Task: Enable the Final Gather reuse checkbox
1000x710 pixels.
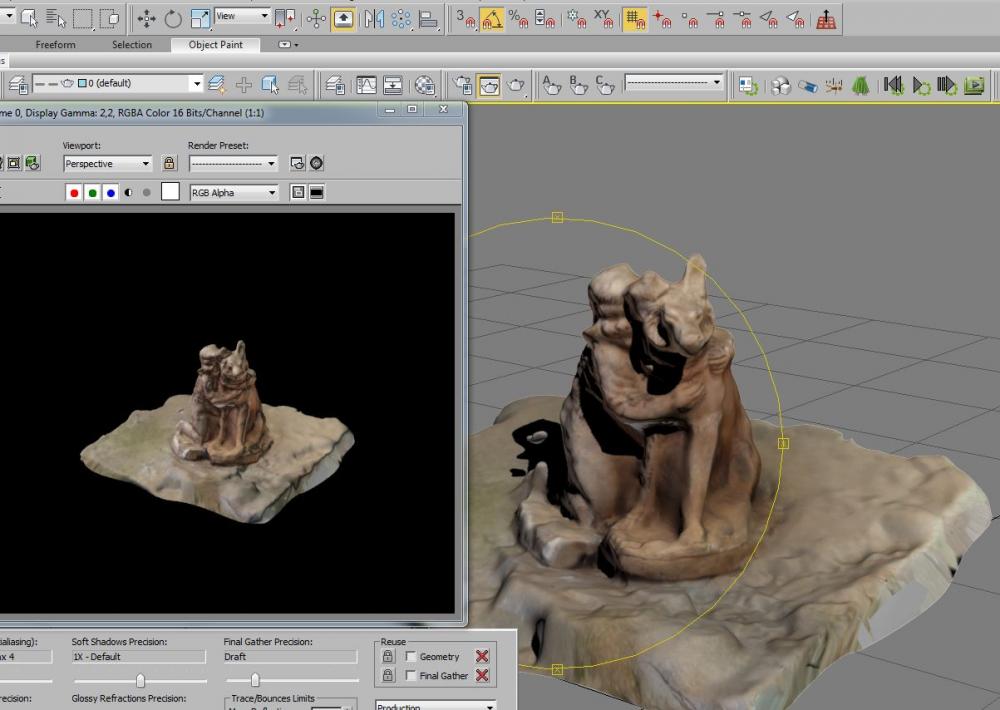Action: (x=411, y=676)
